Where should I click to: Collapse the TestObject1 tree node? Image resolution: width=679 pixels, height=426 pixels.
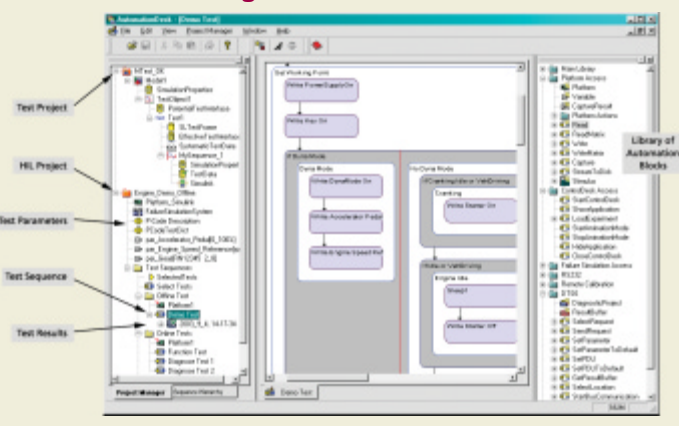click(139, 99)
